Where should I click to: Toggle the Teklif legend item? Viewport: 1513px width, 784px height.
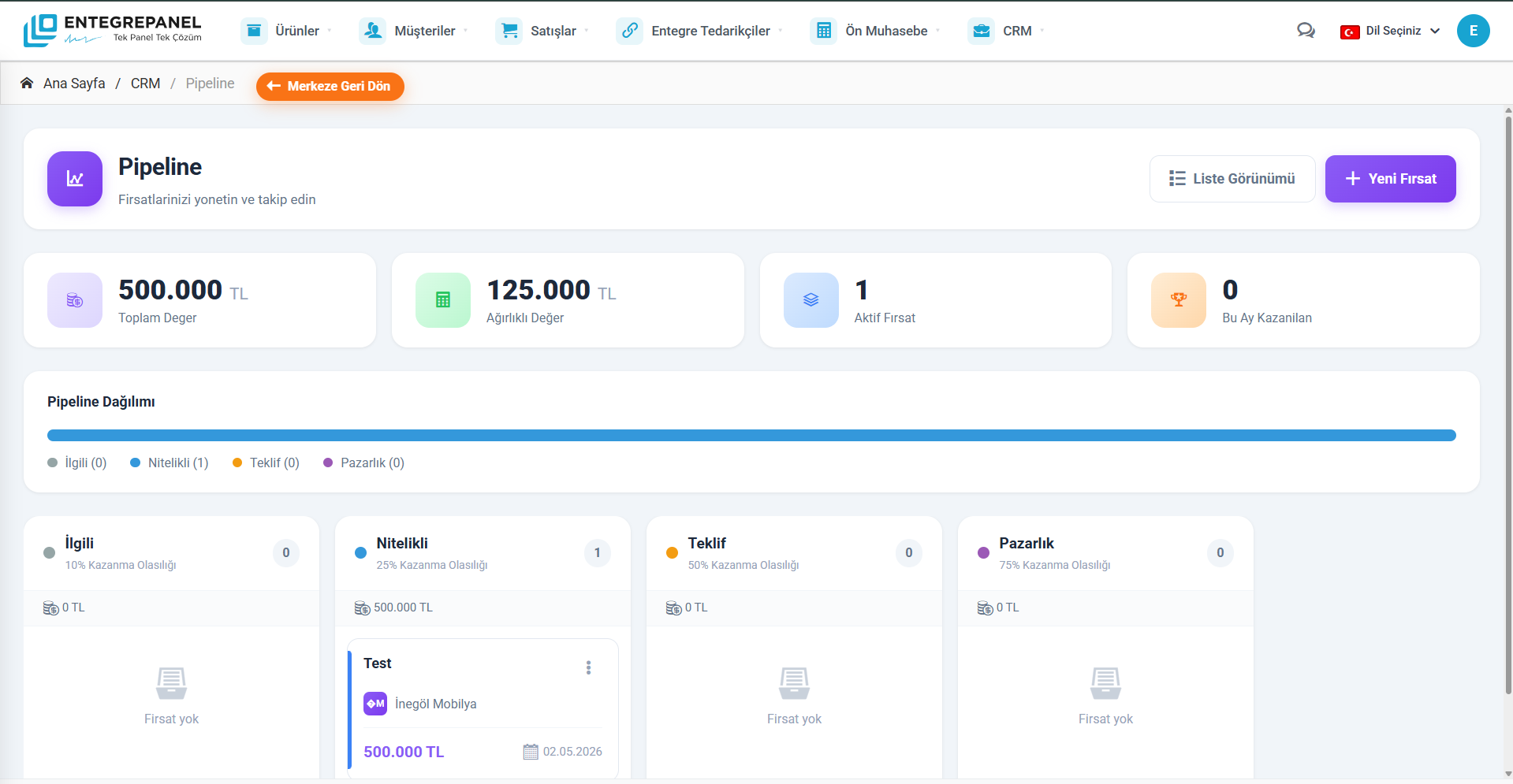(266, 463)
